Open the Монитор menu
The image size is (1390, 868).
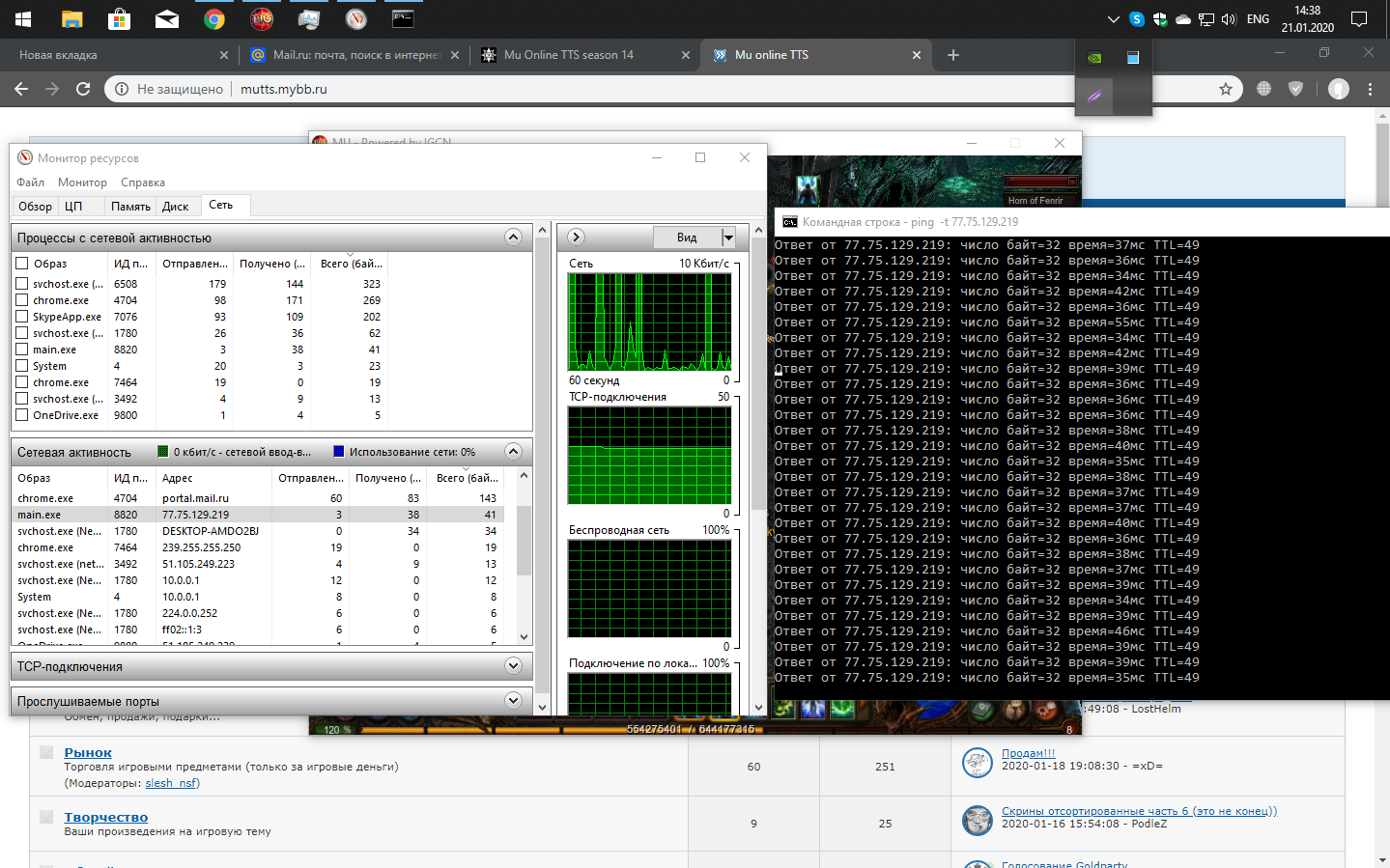click(82, 182)
